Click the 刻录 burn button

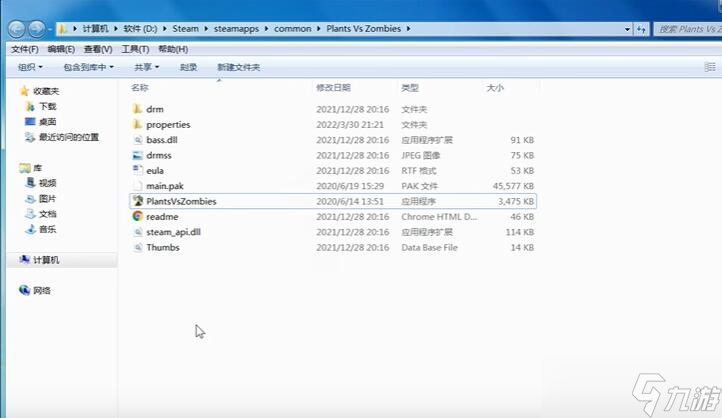188,67
